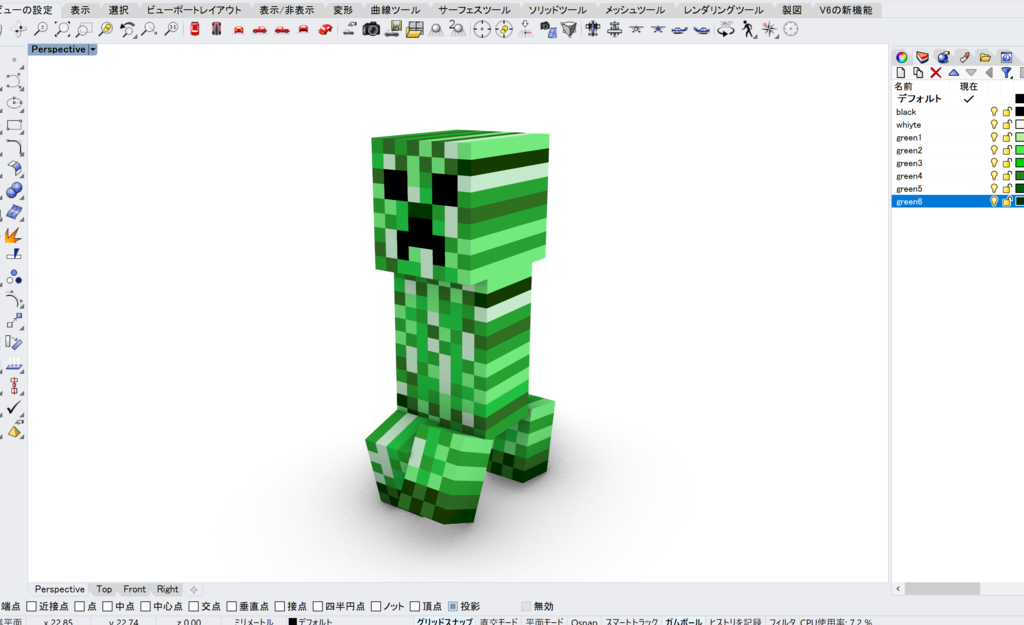Click the layer Filter funnel icon
Screen dimensions: 1024x625
[x=1006, y=73]
